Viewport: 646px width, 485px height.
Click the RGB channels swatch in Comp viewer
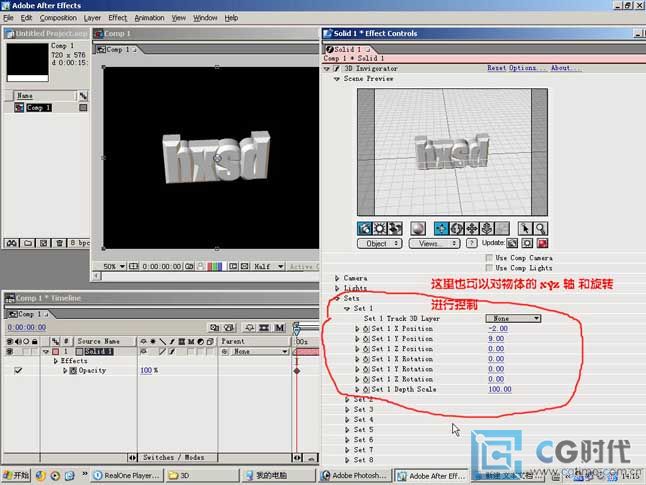point(215,266)
